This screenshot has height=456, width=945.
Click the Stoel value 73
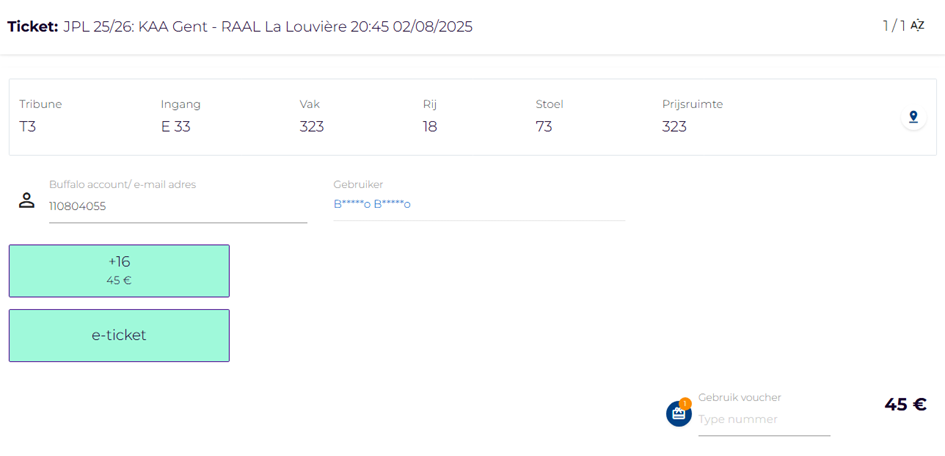[544, 127]
